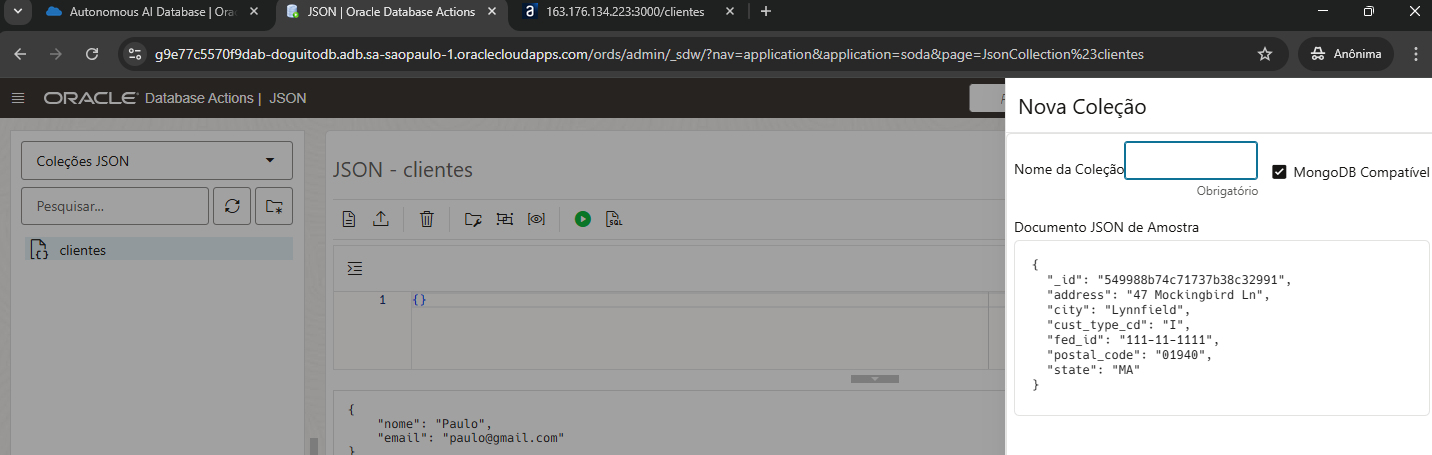Close the Autonomous AI Database tab
This screenshot has height=455, width=1432.
(x=254, y=11)
